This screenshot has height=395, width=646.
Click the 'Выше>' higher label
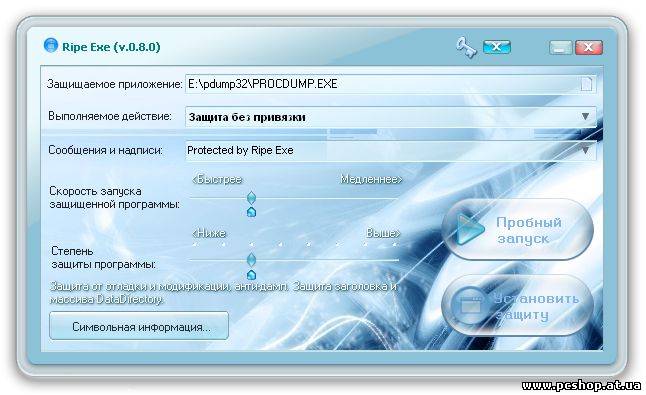coord(383,233)
